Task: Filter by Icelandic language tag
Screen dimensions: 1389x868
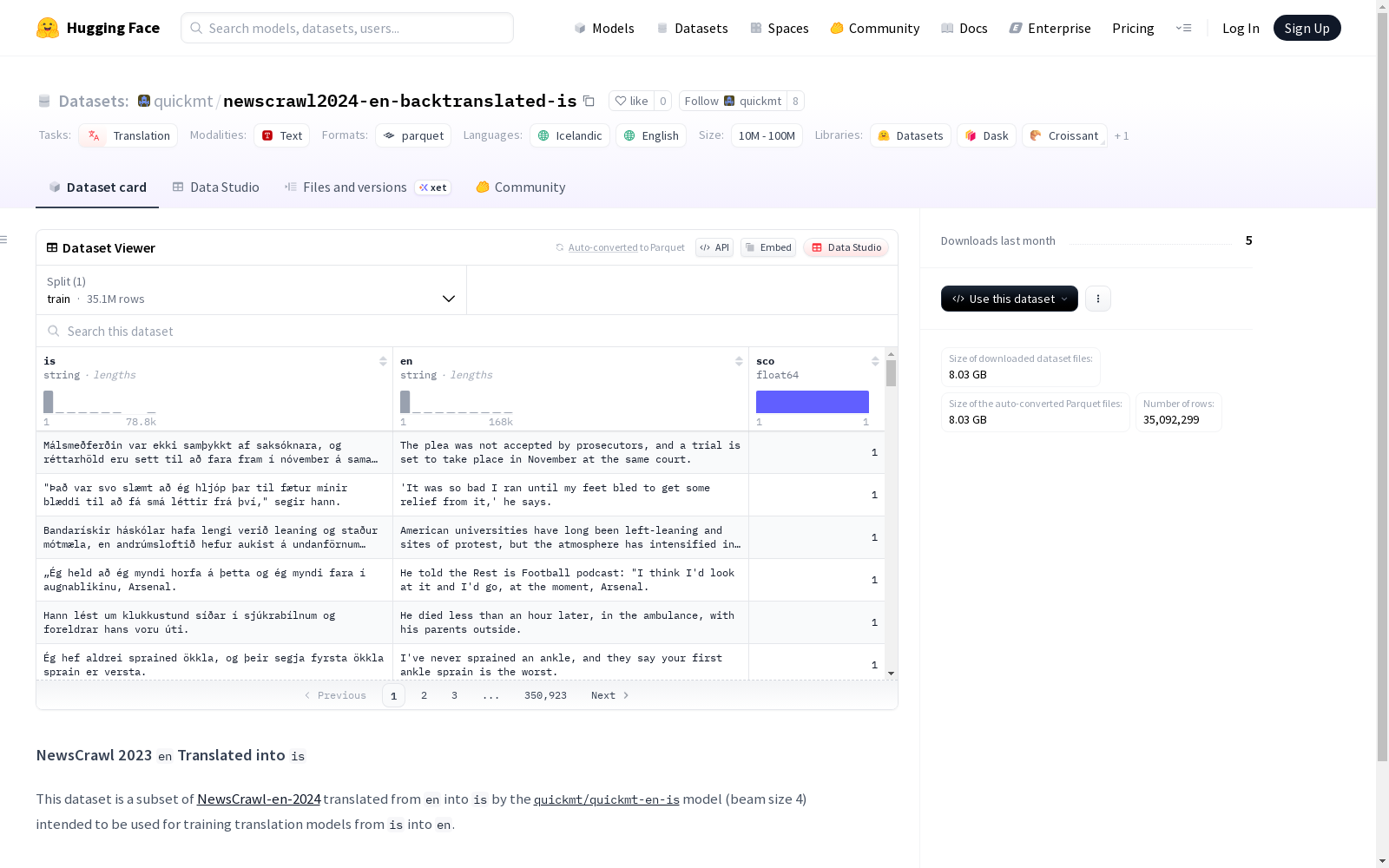Action: coord(570,135)
